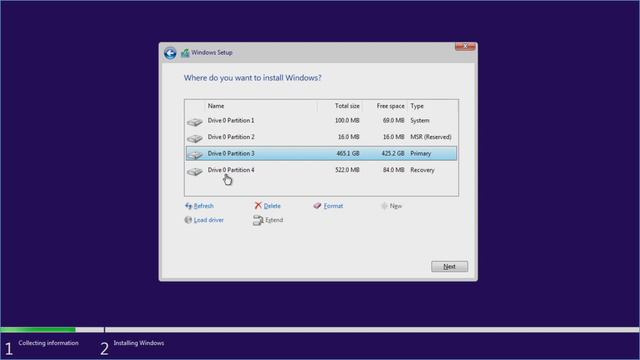The height and width of the screenshot is (360, 640).
Task: Click the 84.0 MB free space cell
Action: (x=393, y=170)
